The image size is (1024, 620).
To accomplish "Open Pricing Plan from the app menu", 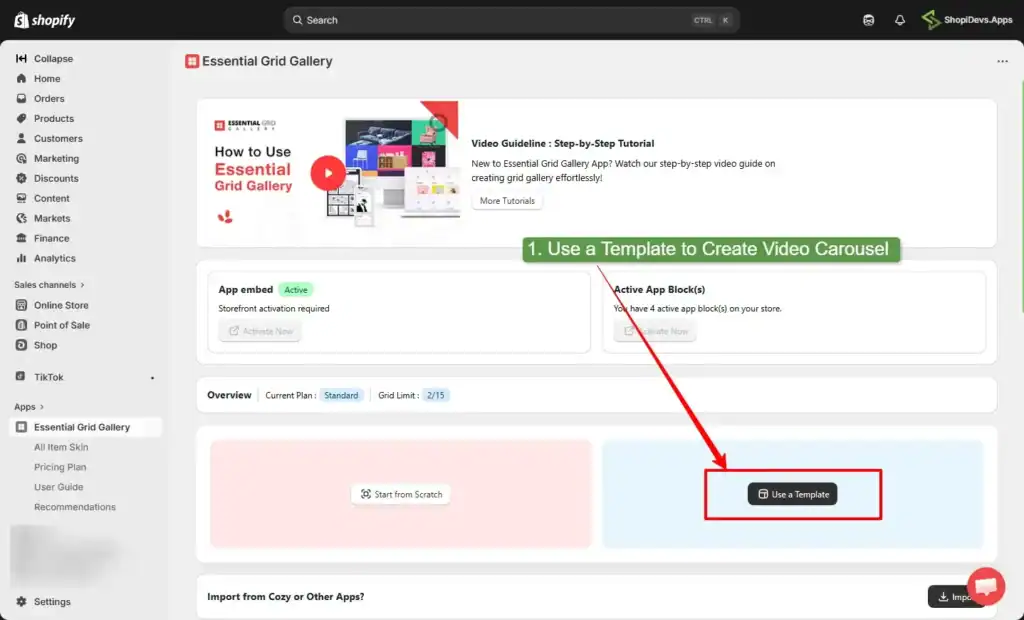I will click(60, 467).
